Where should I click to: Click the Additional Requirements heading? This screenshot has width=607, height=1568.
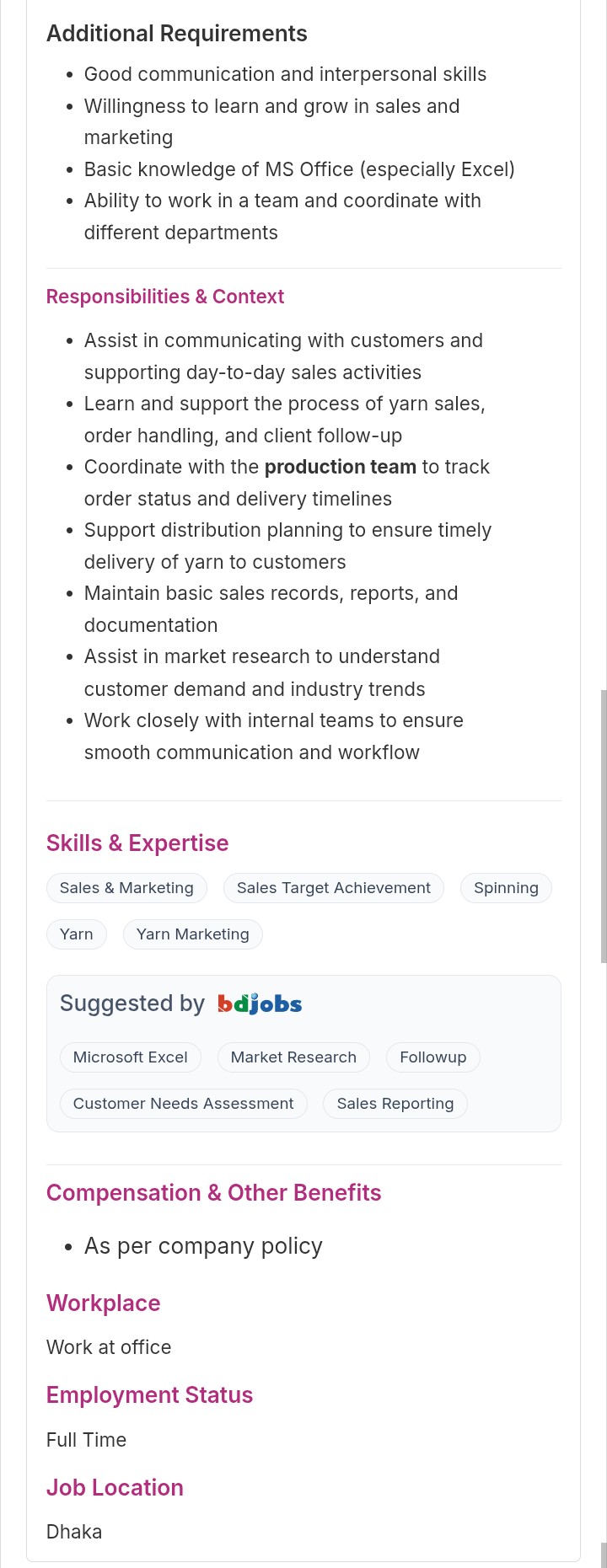tap(177, 34)
